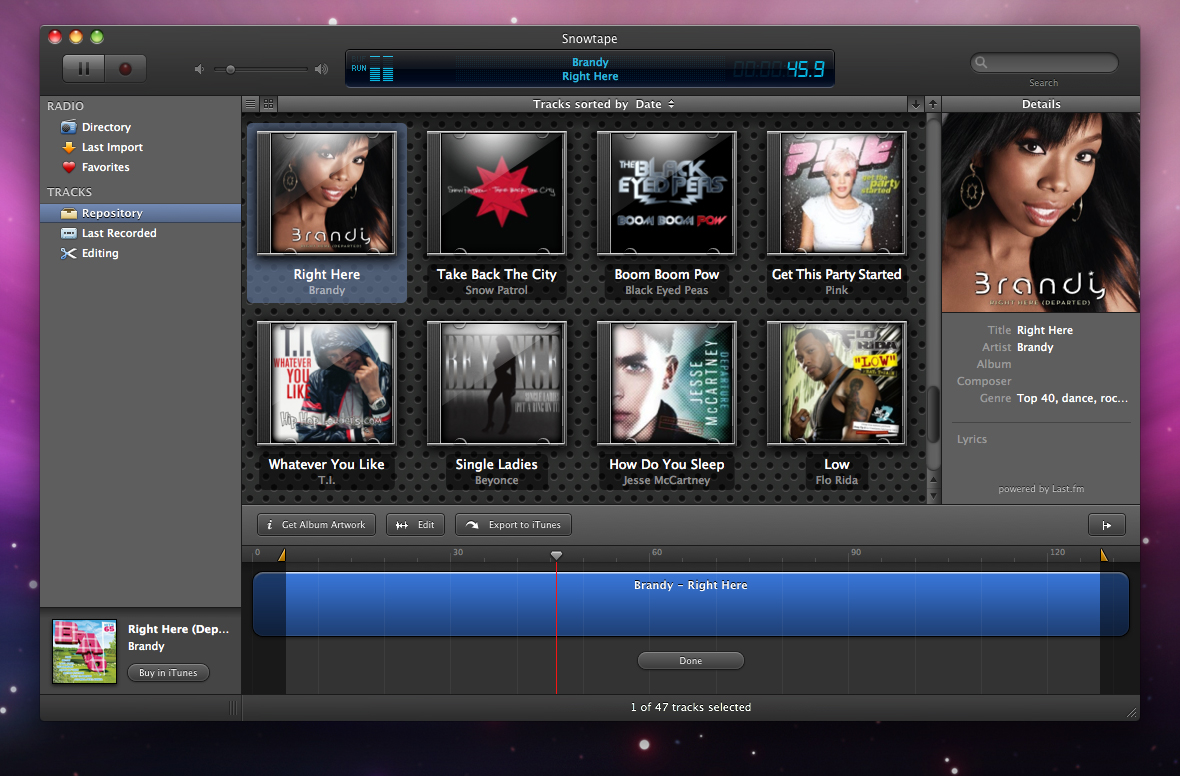
Task: Select Take Back The City album cover
Action: tap(497, 193)
